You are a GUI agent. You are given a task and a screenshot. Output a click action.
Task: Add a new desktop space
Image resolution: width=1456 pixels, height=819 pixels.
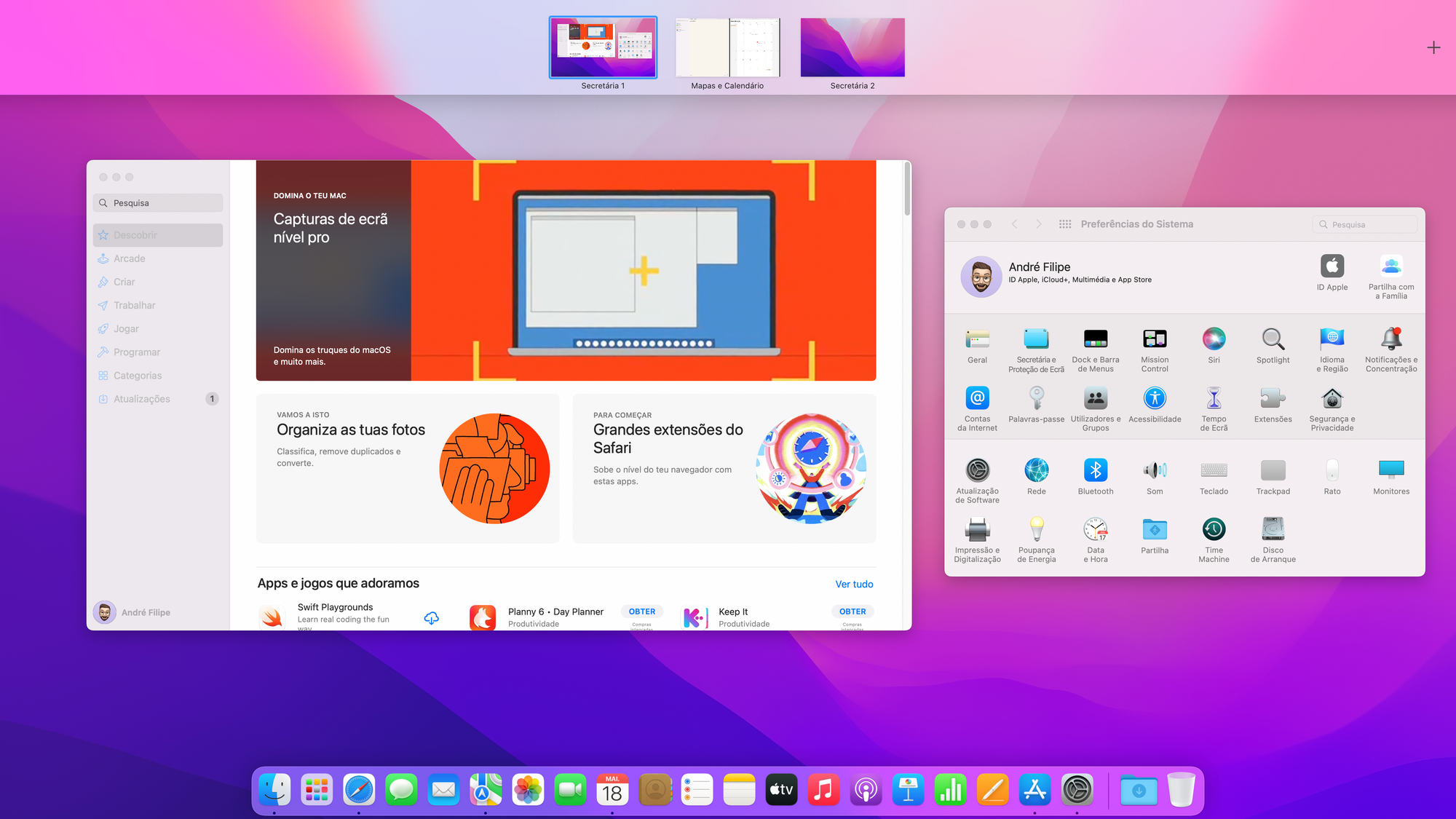(1433, 47)
